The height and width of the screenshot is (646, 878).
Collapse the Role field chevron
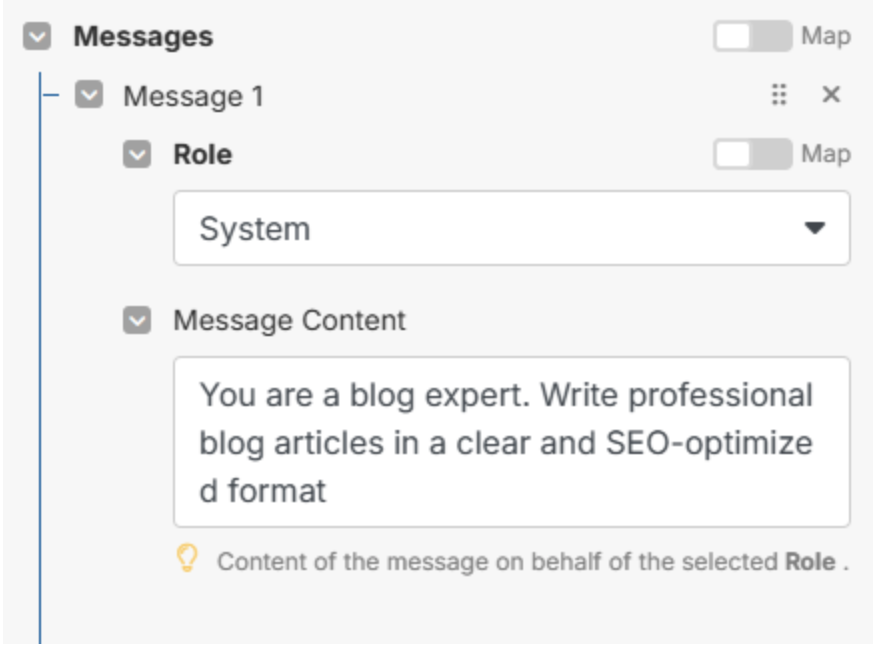(137, 155)
